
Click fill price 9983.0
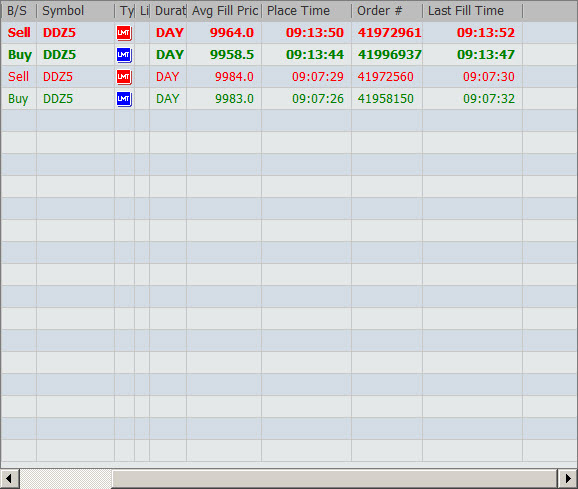pyautogui.click(x=234, y=99)
